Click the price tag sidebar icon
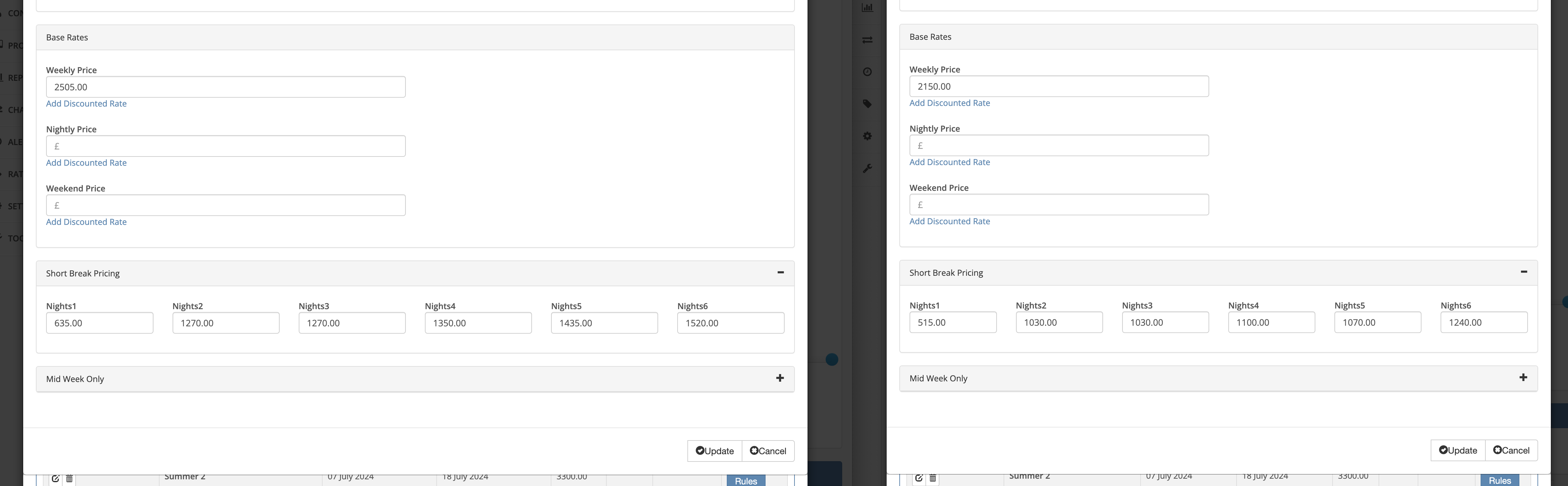Image resolution: width=1568 pixels, height=486 pixels. click(867, 104)
